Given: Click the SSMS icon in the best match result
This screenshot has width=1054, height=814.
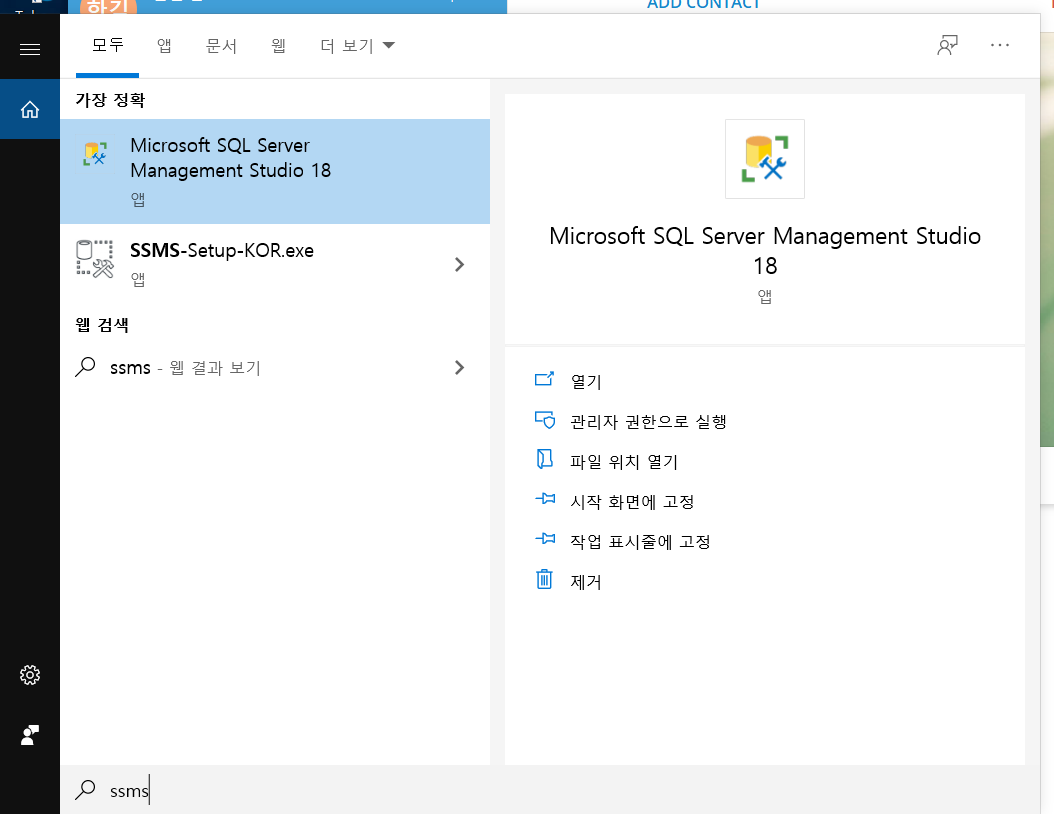Looking at the screenshot, I should 95,154.
